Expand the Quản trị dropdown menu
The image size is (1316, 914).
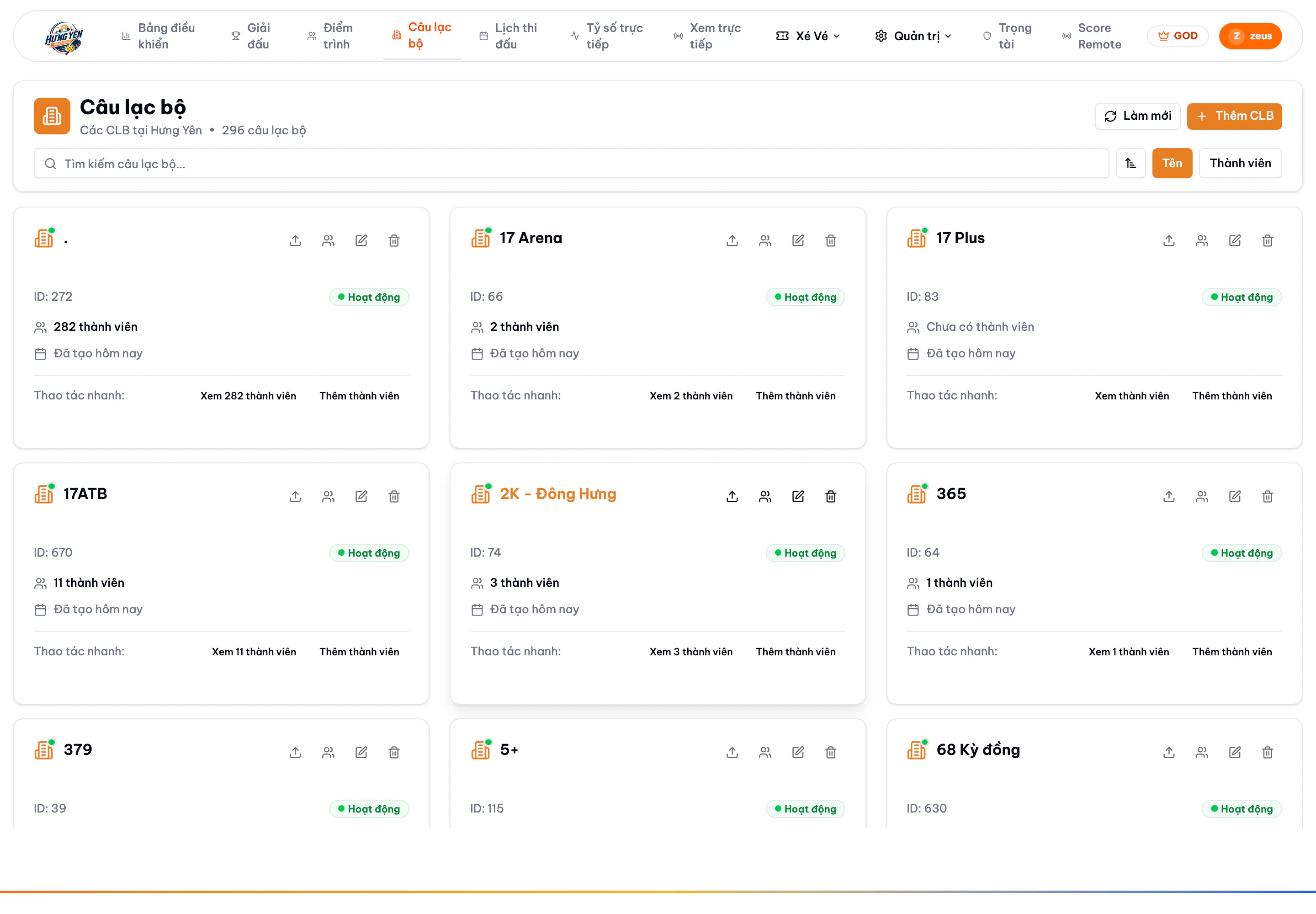point(913,36)
